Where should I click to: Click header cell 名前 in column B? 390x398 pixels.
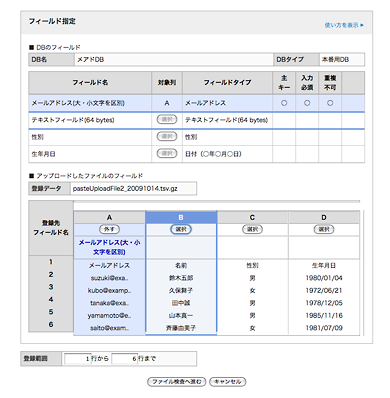(x=181, y=266)
